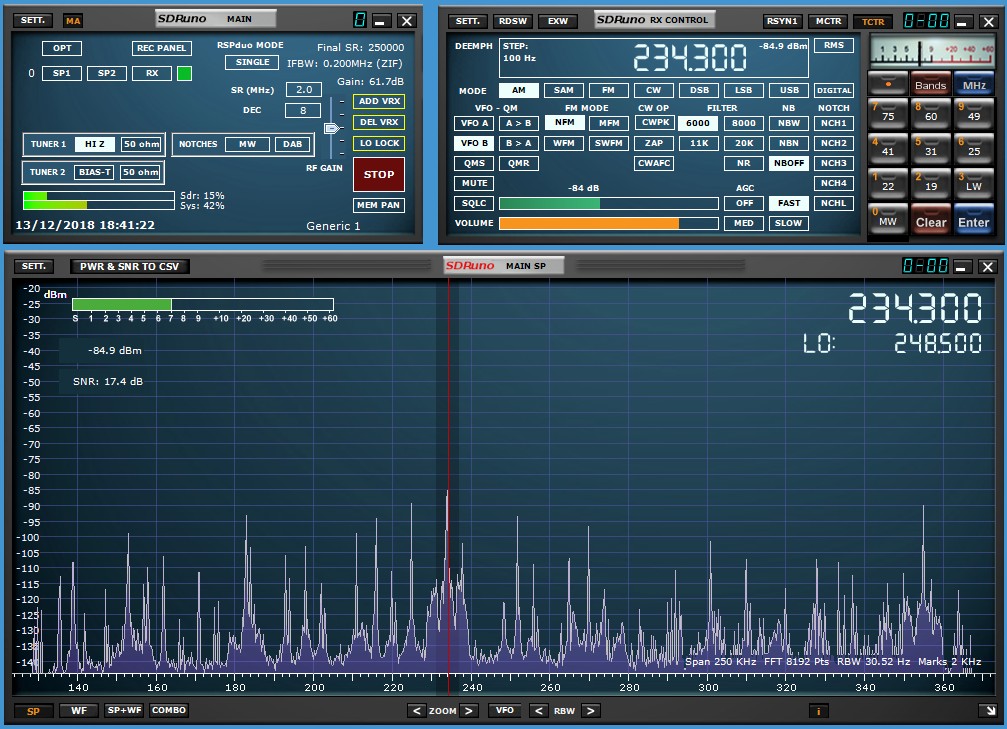The height and width of the screenshot is (729, 1007).
Task: Adjust the RF GAIN slider handle
Action: (x=331, y=128)
